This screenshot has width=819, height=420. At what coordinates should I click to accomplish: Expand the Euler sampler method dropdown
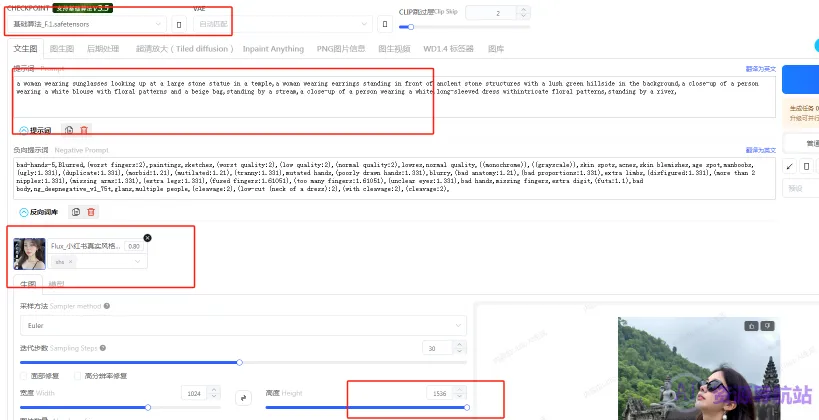pos(242,326)
